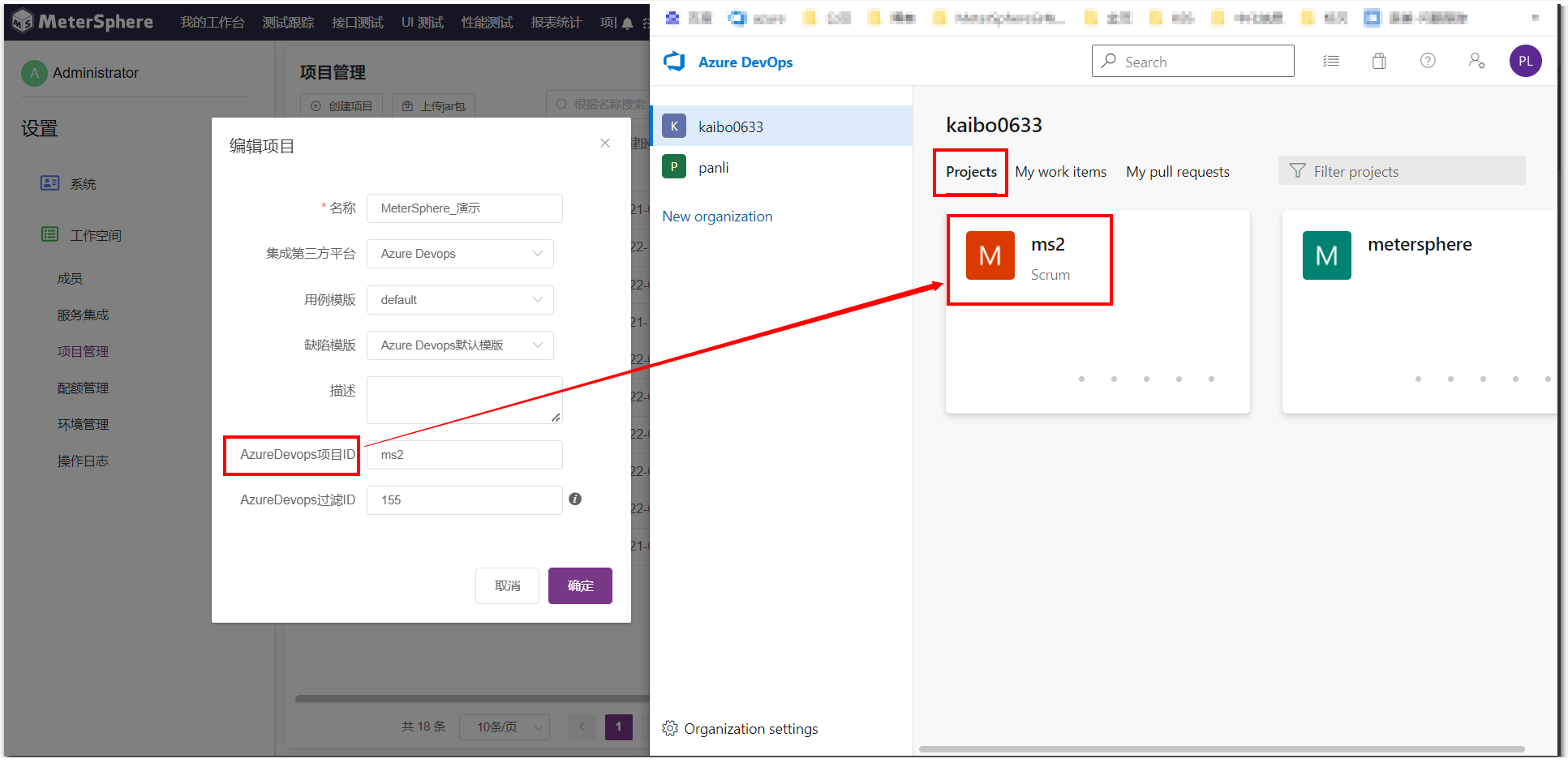This screenshot has width=1568, height=763.
Task: Open user settings via person-gear icon
Action: (1476, 61)
